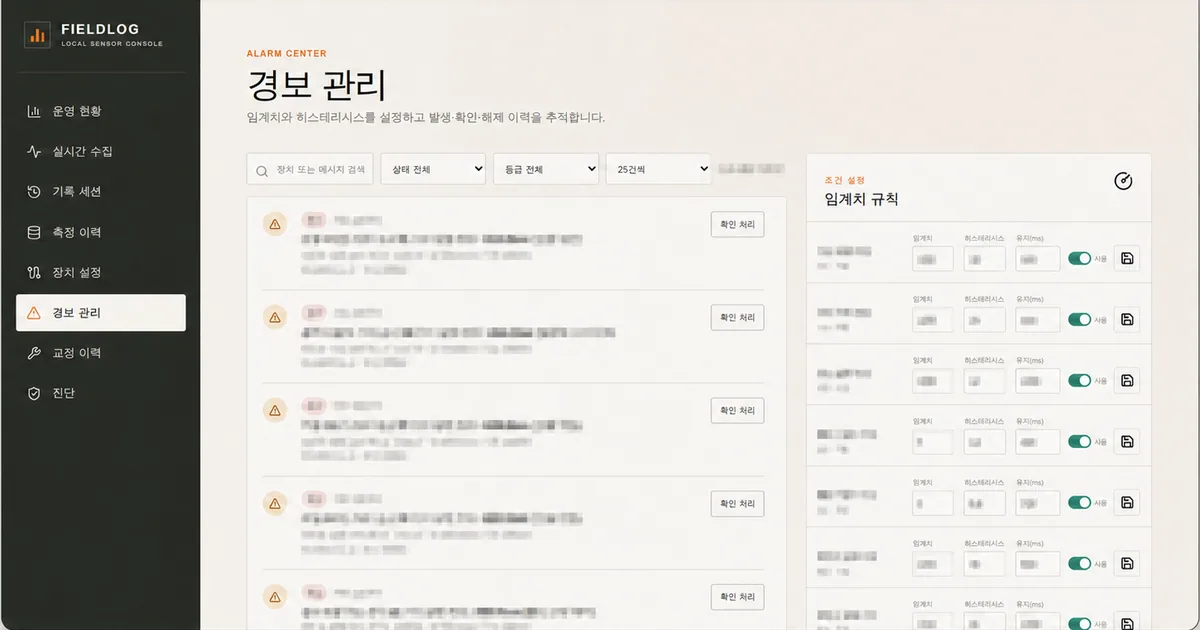Image resolution: width=1200 pixels, height=630 pixels.
Task: Click the FIELDLOG bar chart logo
Action: pyautogui.click(x=38, y=36)
